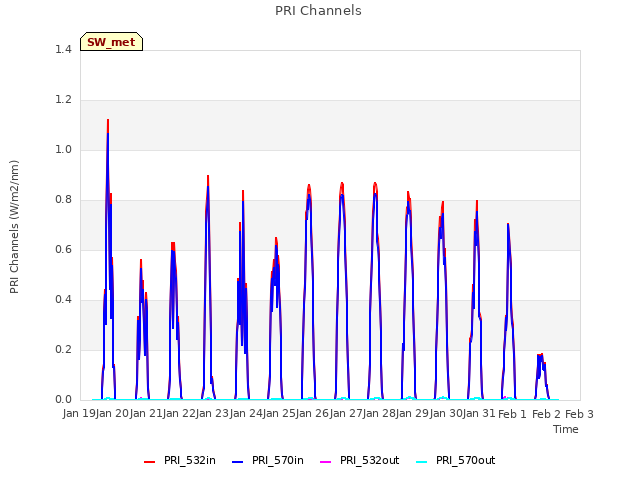Click the 0.2 y-axis tick label
Viewport: 640px width, 480px height.
[x=63, y=349]
